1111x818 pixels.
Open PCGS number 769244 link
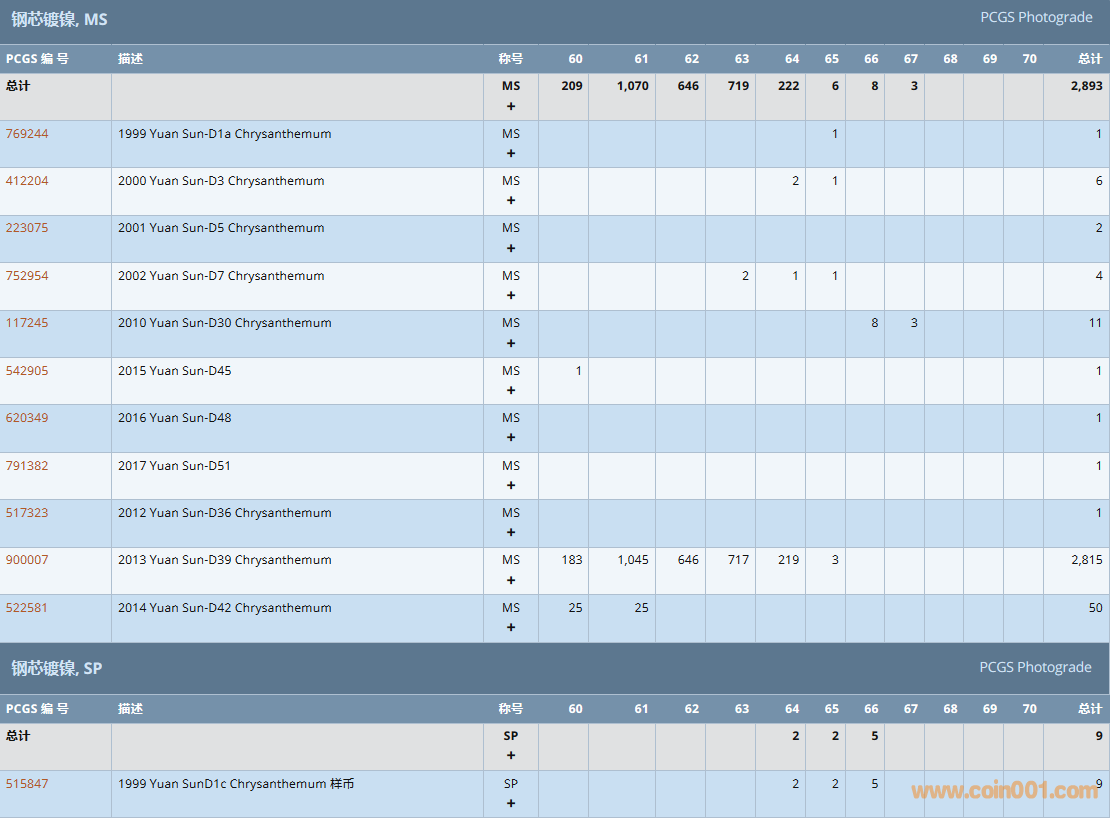[27, 134]
